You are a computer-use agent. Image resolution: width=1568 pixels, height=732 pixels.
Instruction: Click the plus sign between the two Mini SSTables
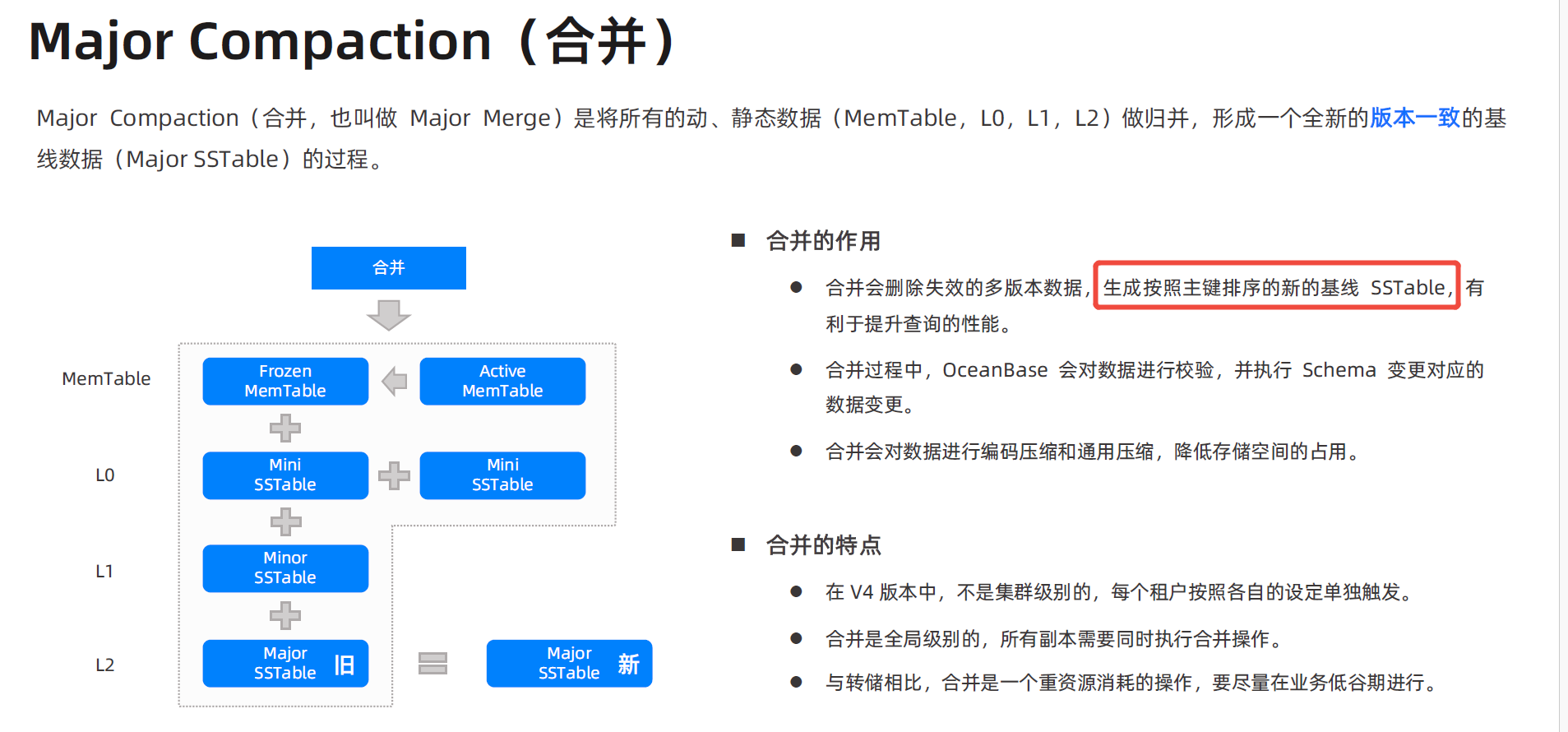394,475
